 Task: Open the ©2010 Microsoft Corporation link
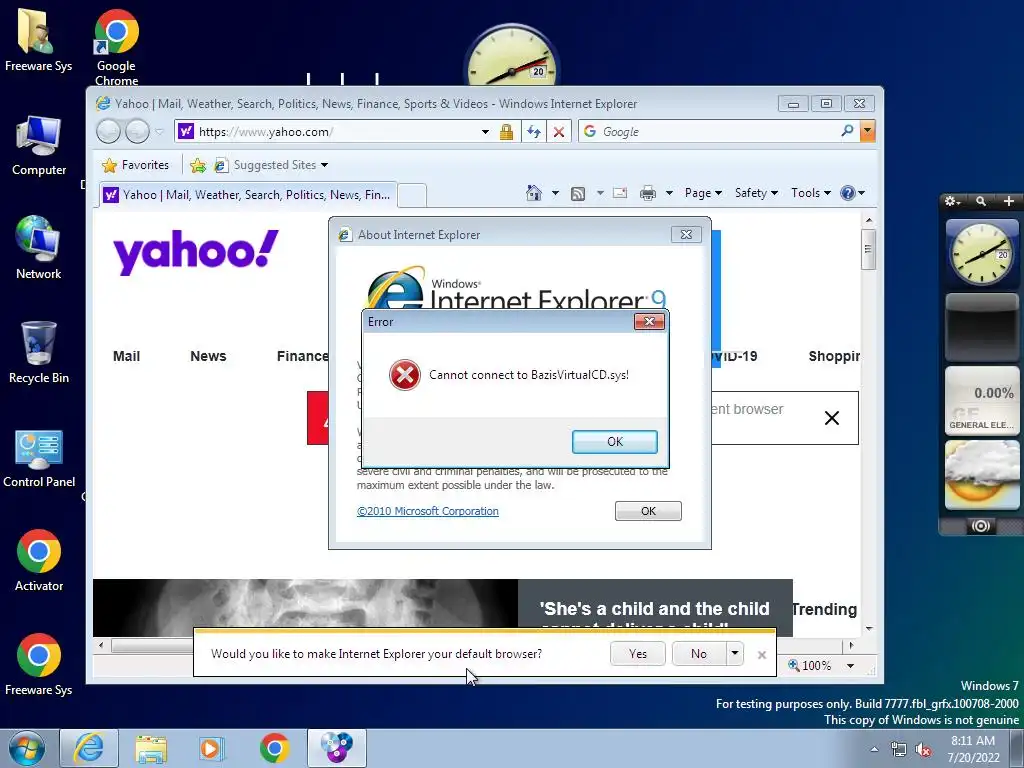(428, 511)
